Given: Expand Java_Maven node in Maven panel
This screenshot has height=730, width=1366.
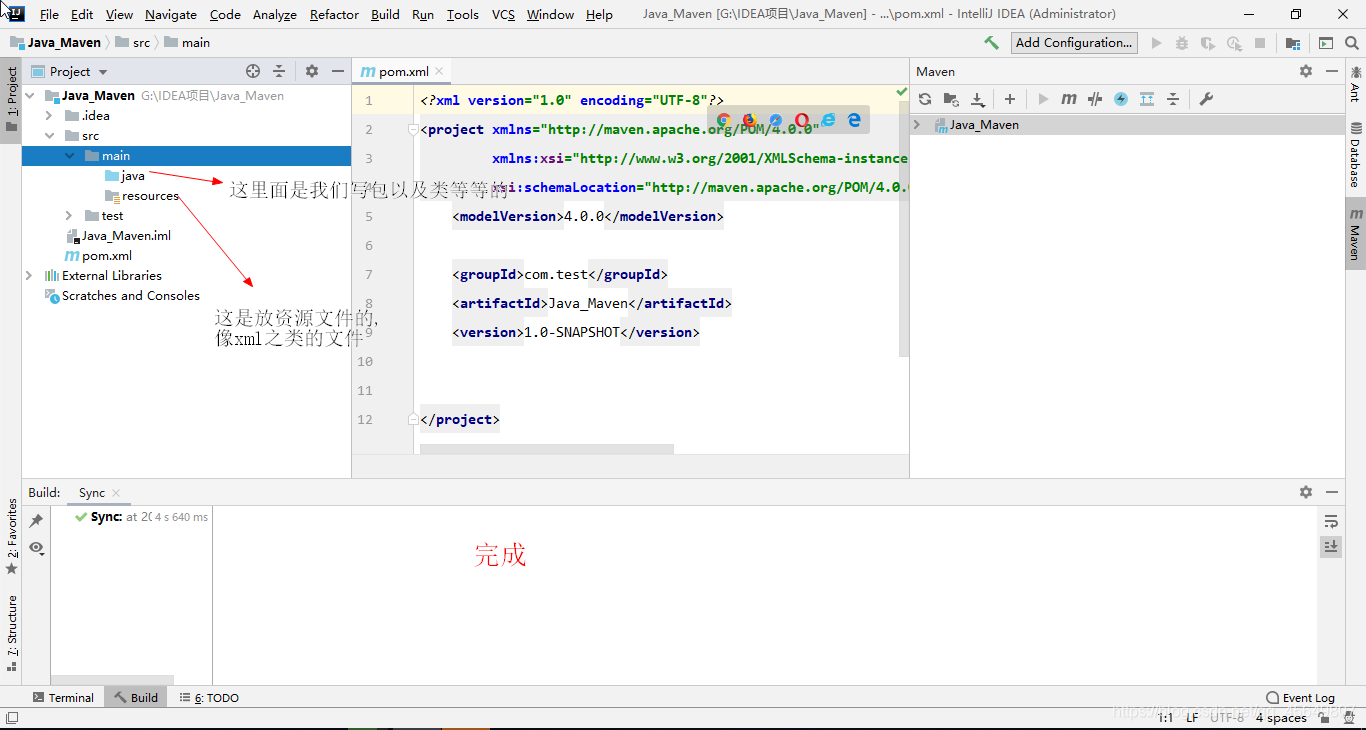Looking at the screenshot, I should pyautogui.click(x=918, y=125).
